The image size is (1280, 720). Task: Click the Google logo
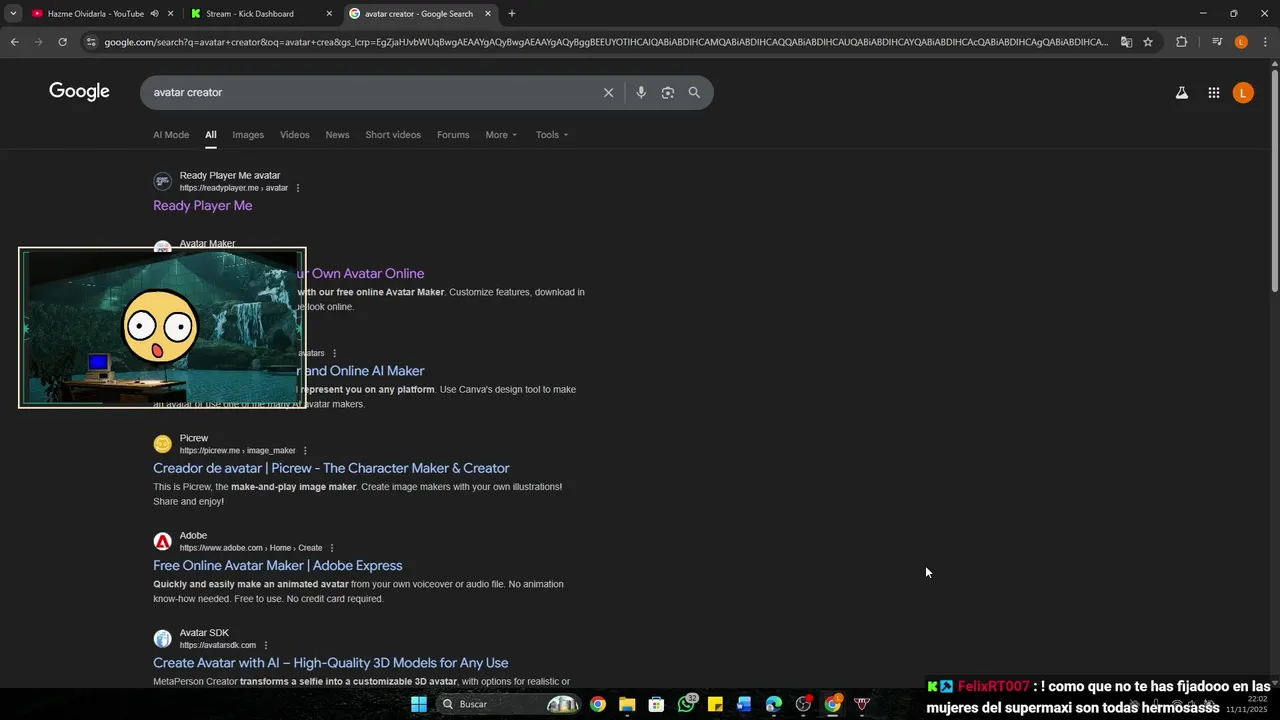pyautogui.click(x=79, y=92)
